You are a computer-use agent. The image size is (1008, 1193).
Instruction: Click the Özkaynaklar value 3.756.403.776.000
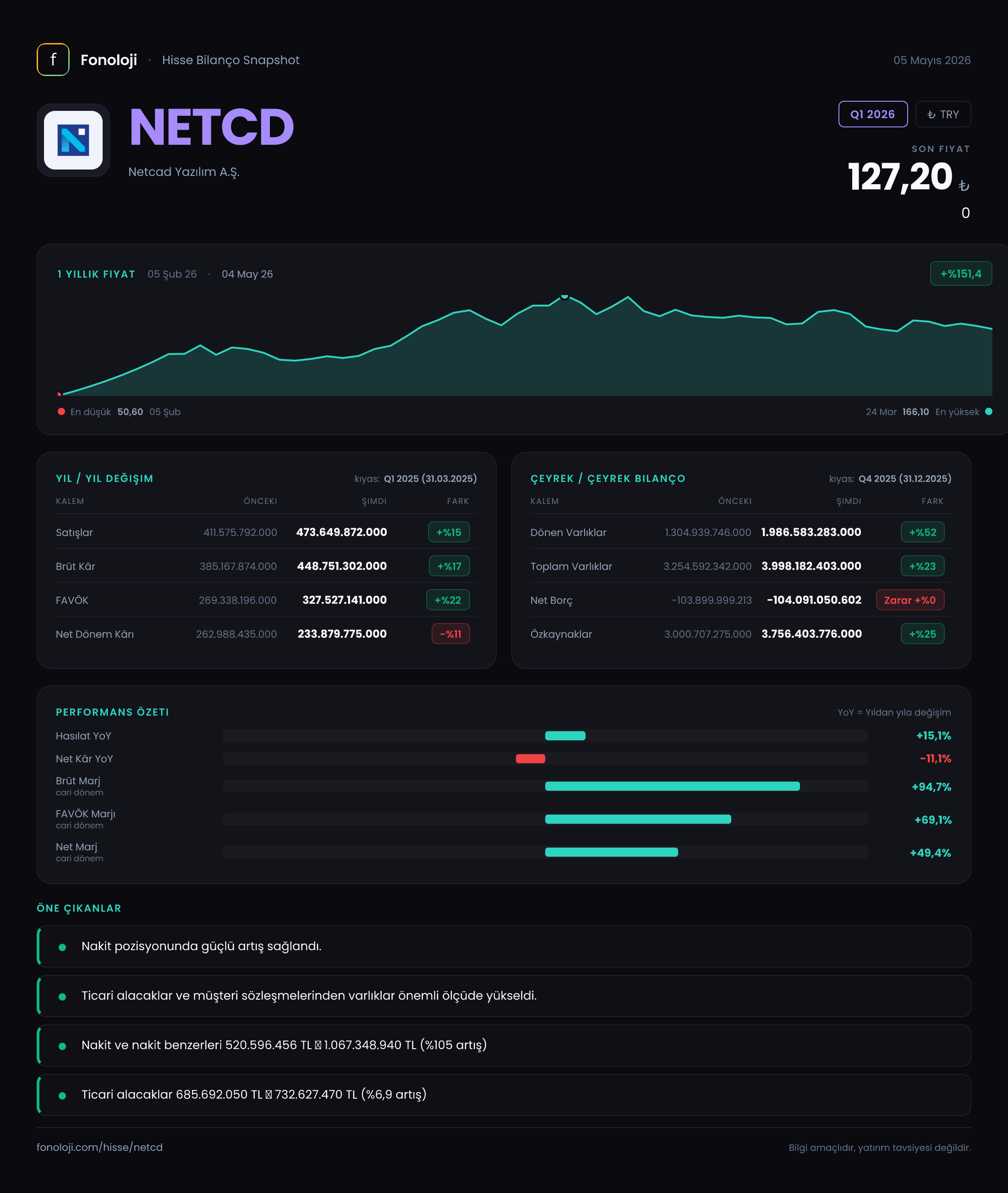pos(812,634)
